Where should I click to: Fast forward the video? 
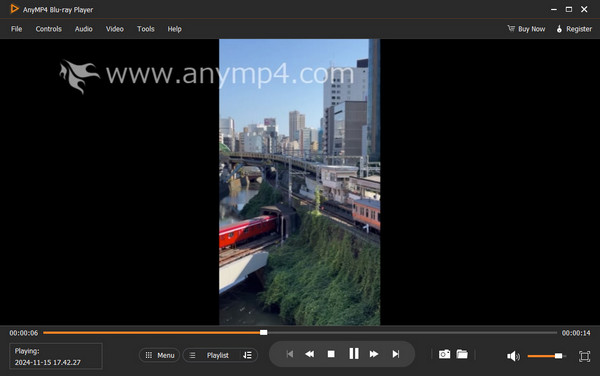[x=374, y=354]
